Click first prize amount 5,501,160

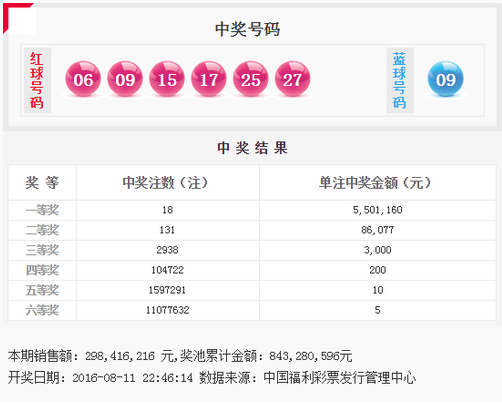point(377,210)
